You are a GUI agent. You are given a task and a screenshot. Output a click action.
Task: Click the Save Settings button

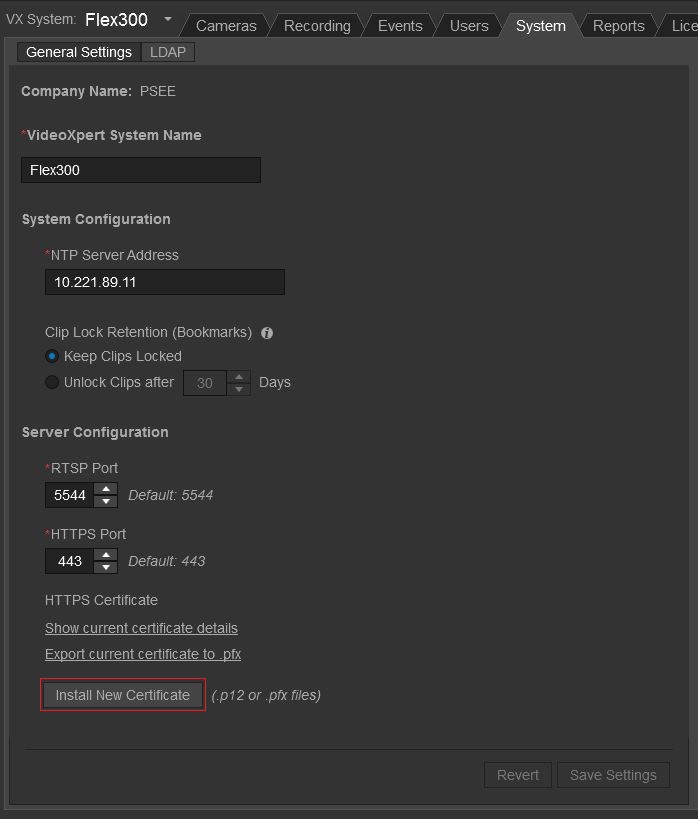tap(613, 775)
